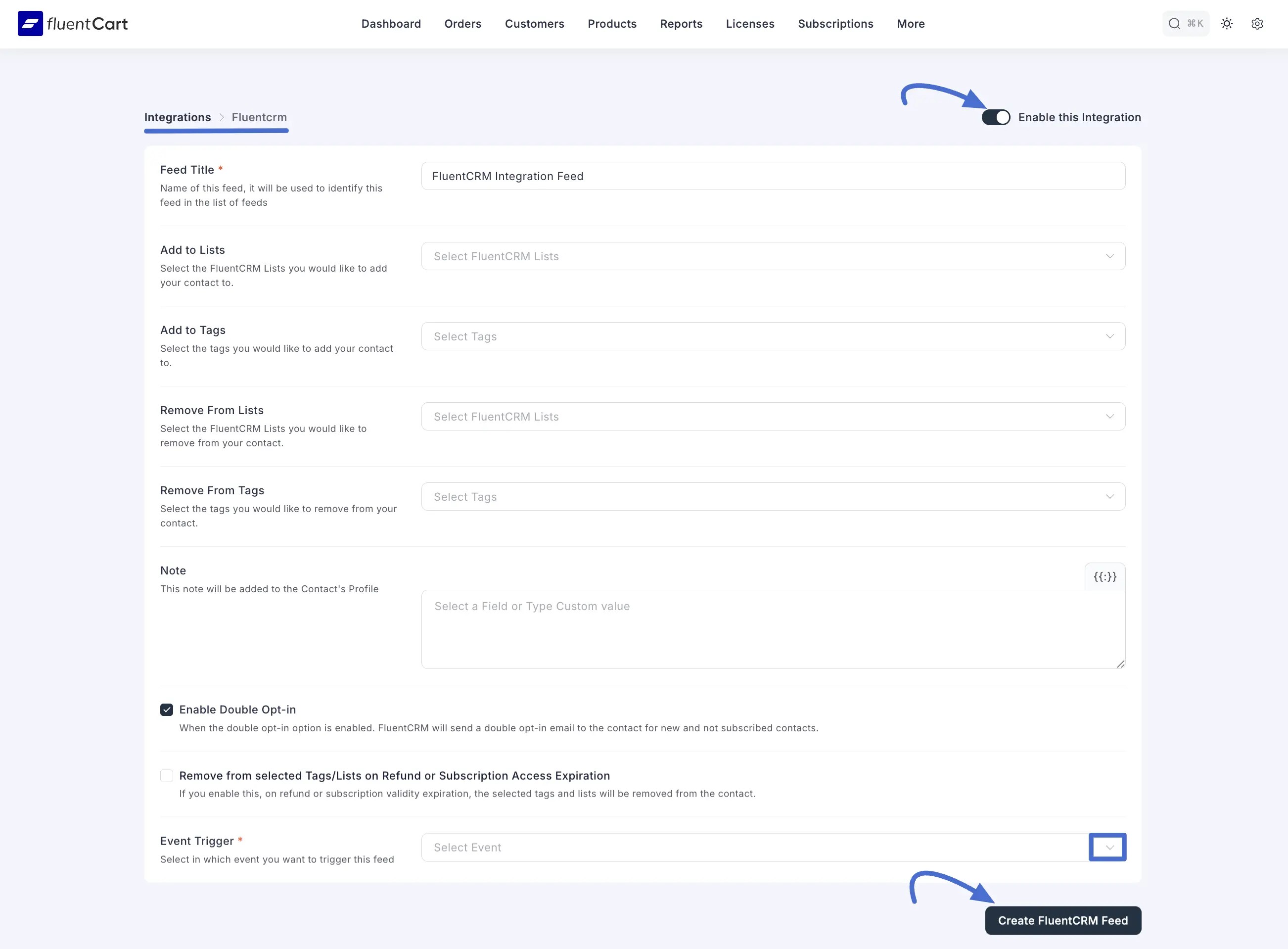Click the FluentCart logo icon

pos(31,23)
